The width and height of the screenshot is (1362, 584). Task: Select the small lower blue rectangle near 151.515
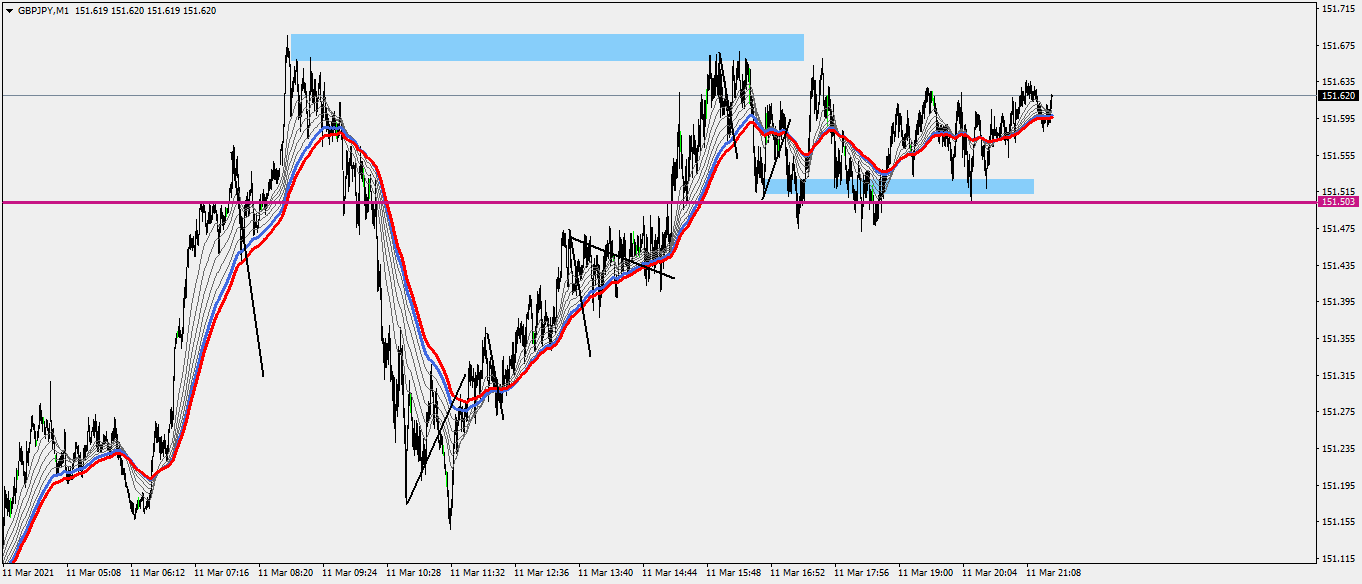coord(900,186)
